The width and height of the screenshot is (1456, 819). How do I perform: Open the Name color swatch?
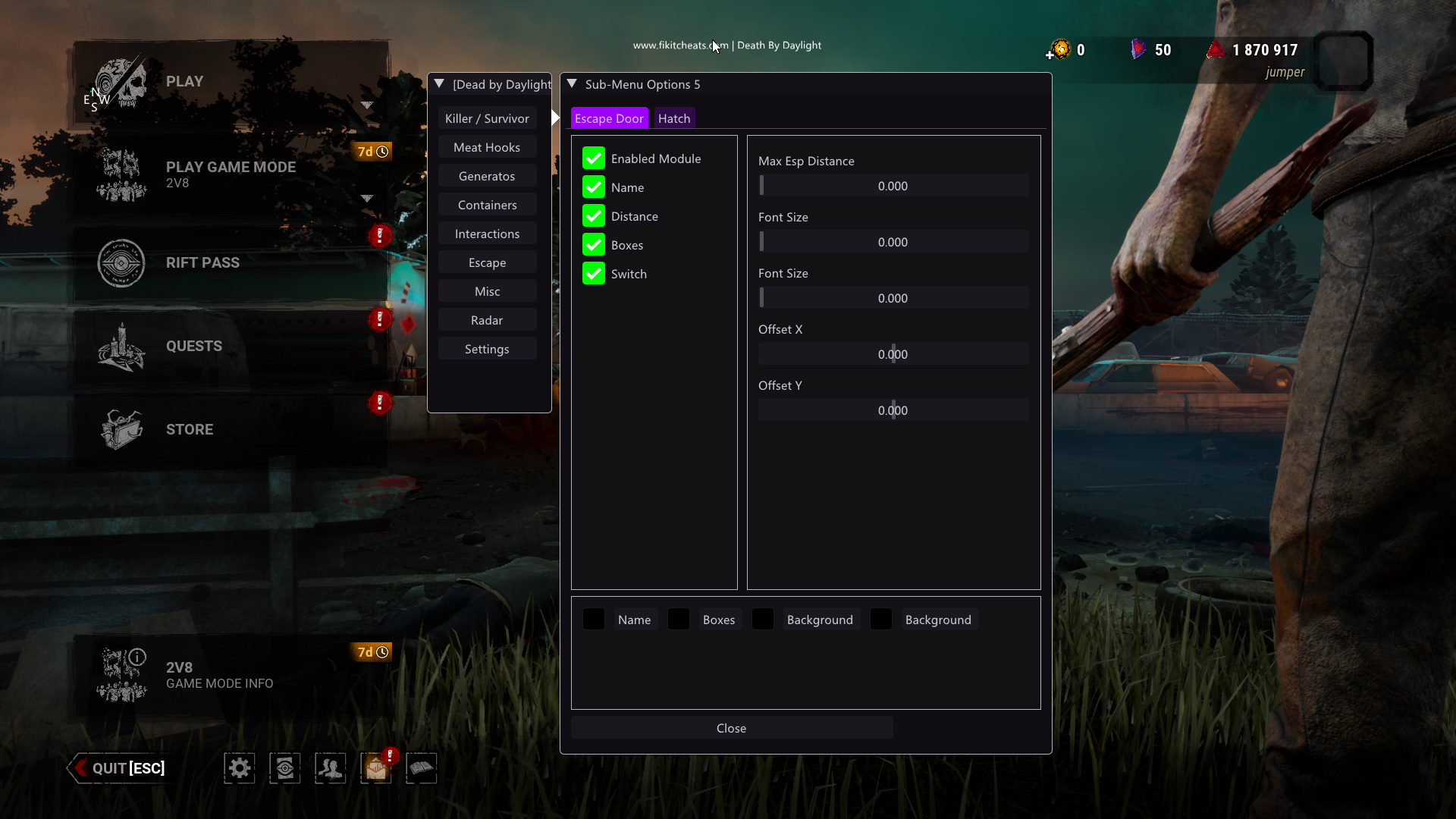[x=594, y=620]
